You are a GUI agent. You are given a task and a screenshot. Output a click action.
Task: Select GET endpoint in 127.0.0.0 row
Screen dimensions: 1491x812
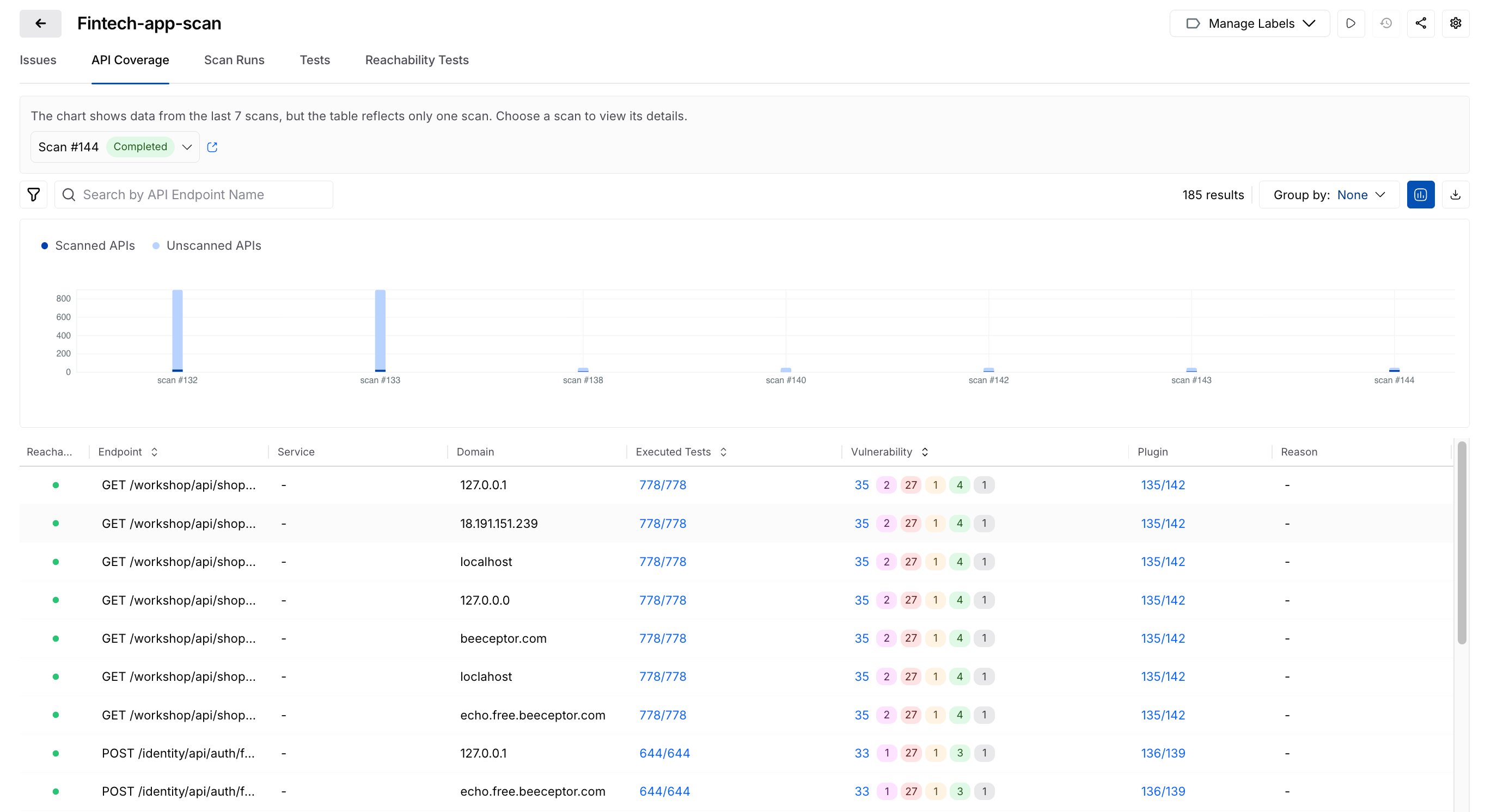point(178,600)
